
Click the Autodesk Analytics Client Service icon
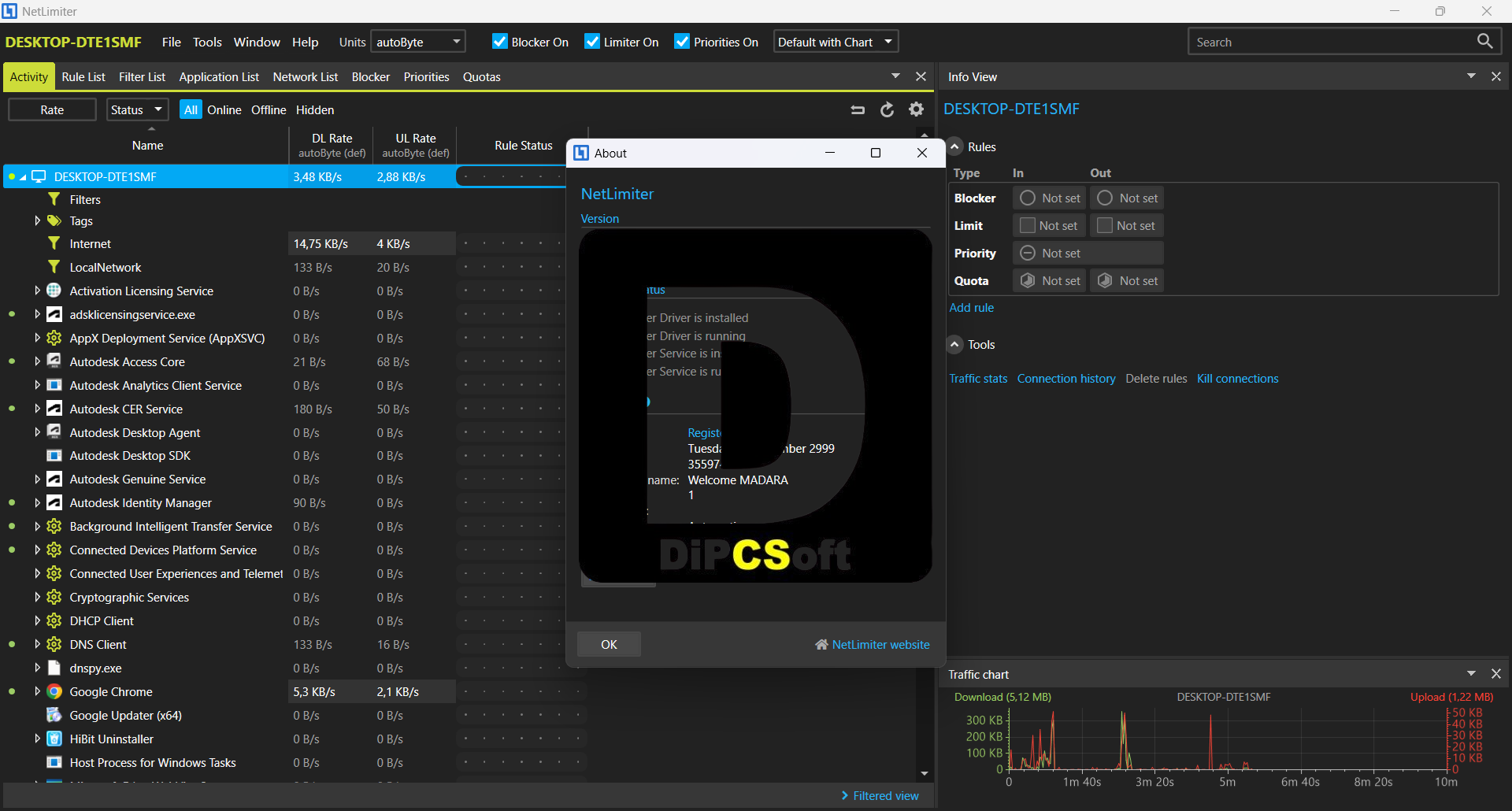pos(54,385)
